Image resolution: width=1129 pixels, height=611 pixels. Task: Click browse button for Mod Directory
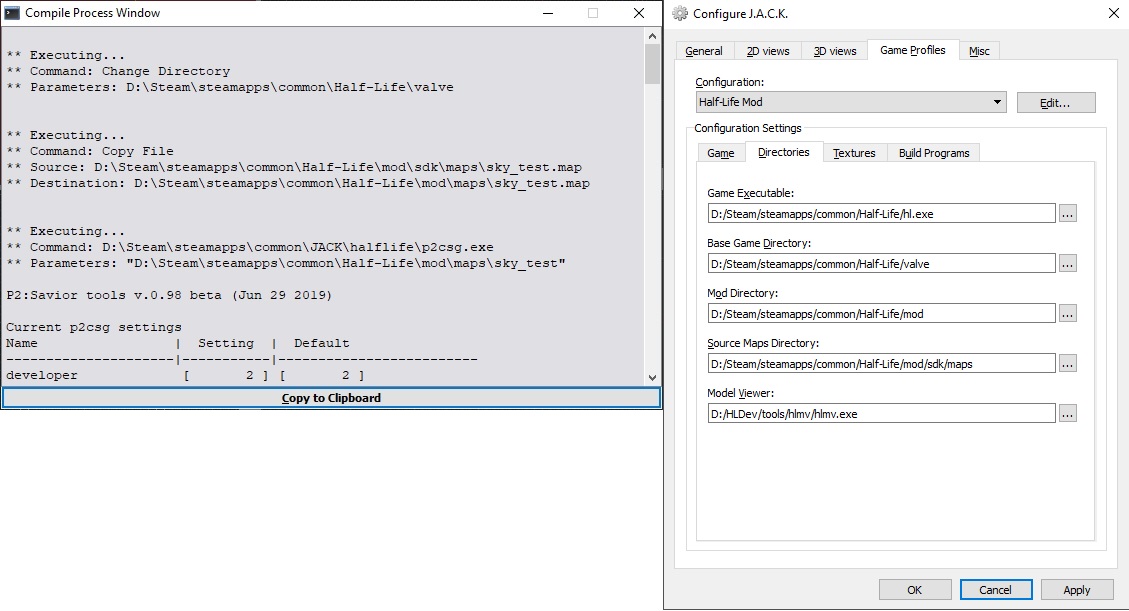[x=1067, y=313]
